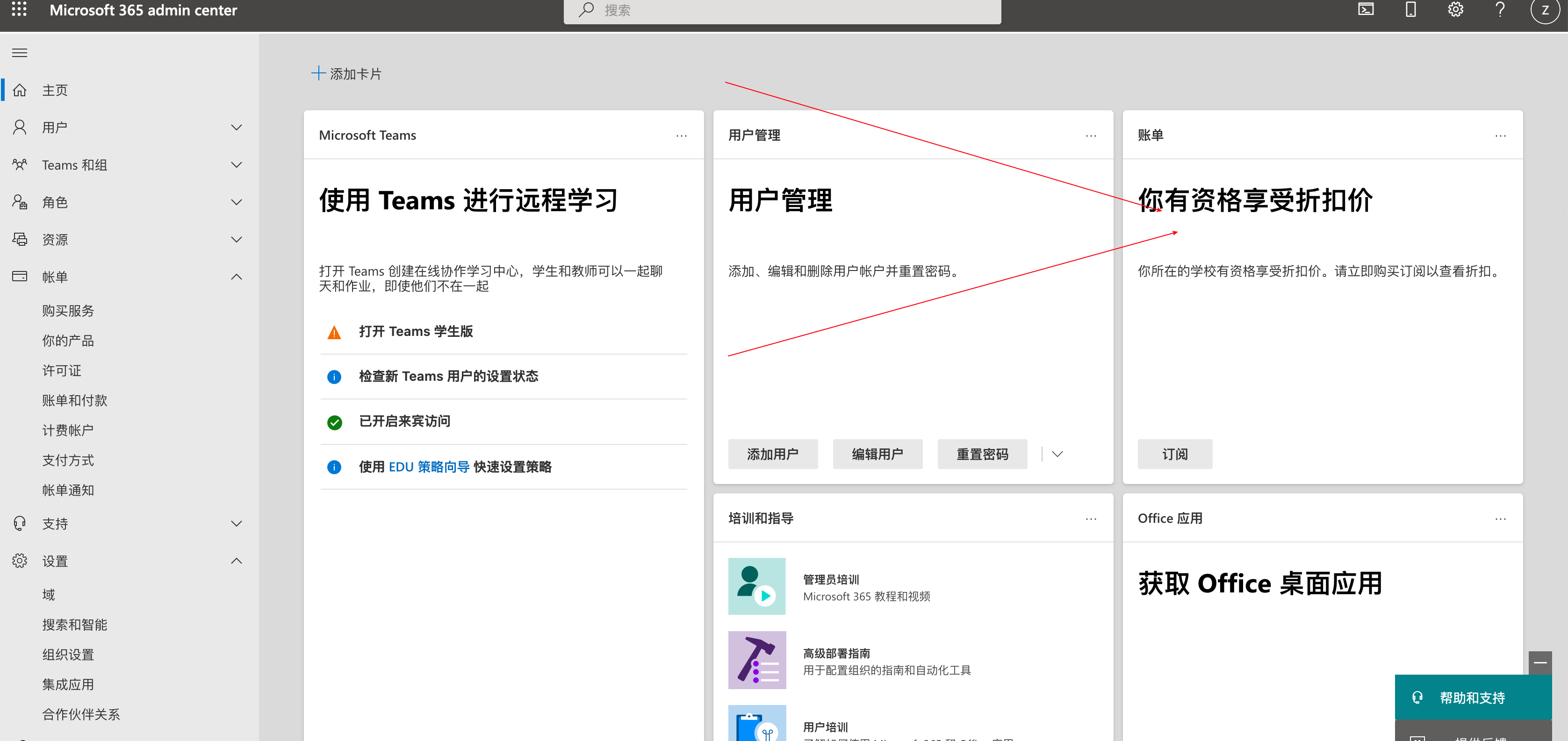This screenshot has width=1568, height=741.
Task: Click the 重置密码 button
Action: point(982,454)
